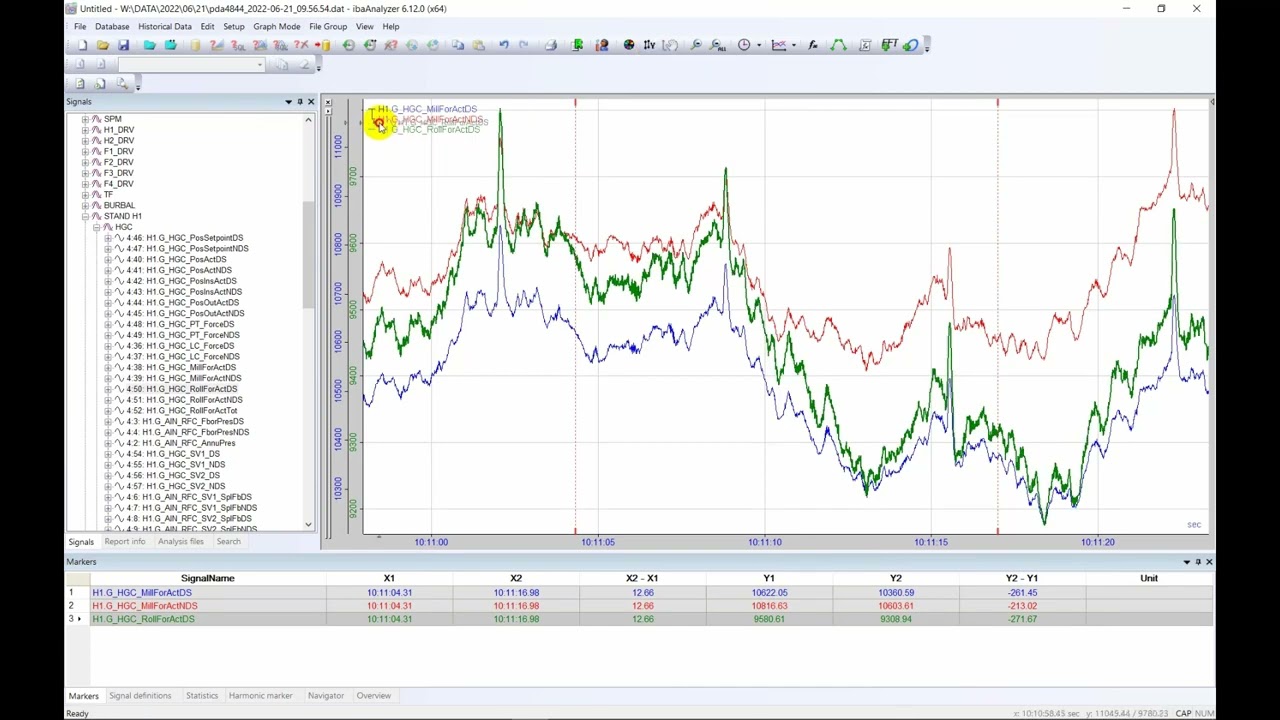Screen dimensions: 1280x720
Task: Click the SignalName column header
Action: click(207, 578)
